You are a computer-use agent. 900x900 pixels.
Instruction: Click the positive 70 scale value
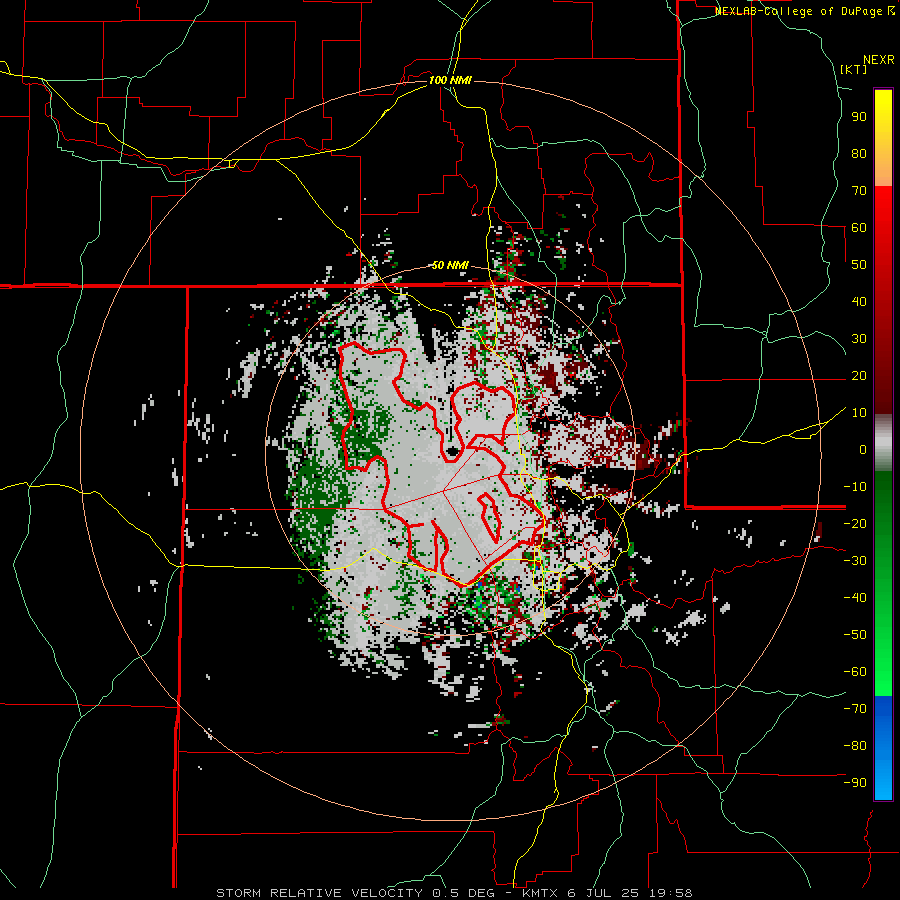[x=859, y=191]
